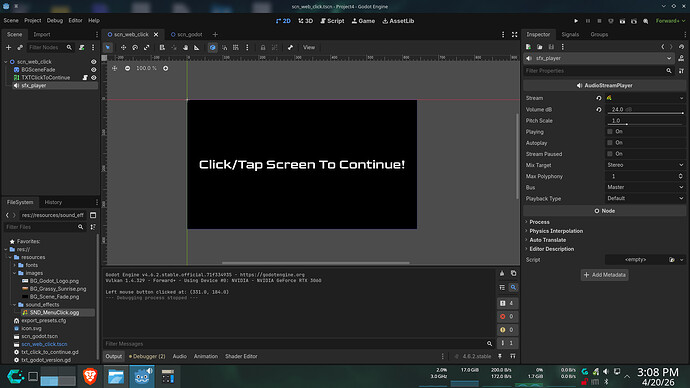Activate the Rotate Mode tool

pos(135,48)
